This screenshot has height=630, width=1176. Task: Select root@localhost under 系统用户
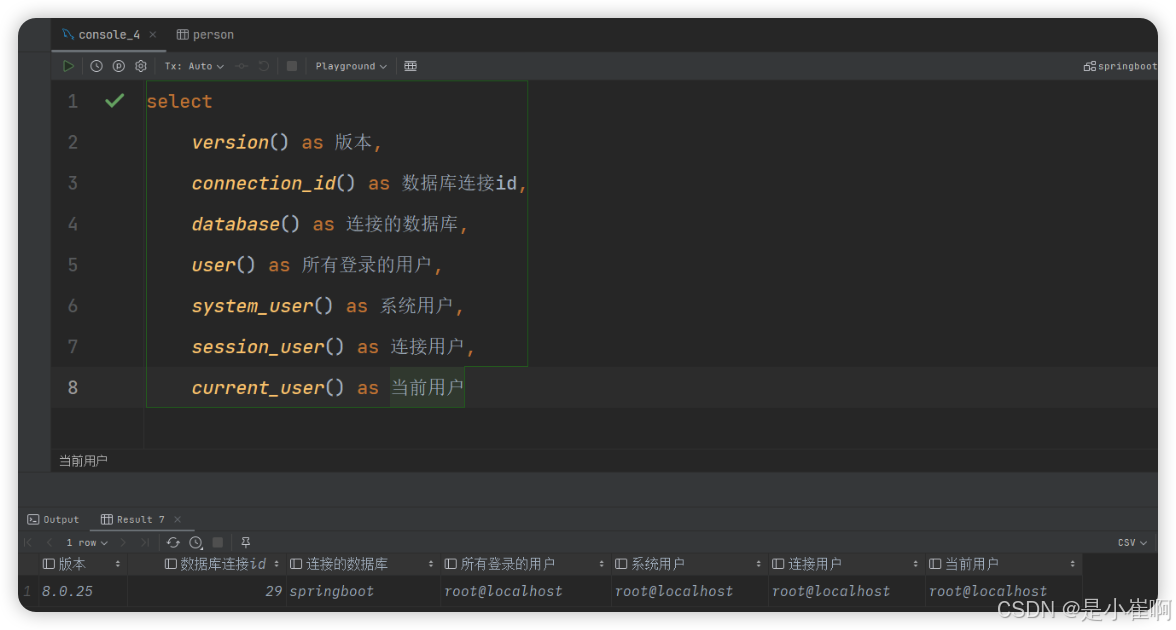(689, 591)
